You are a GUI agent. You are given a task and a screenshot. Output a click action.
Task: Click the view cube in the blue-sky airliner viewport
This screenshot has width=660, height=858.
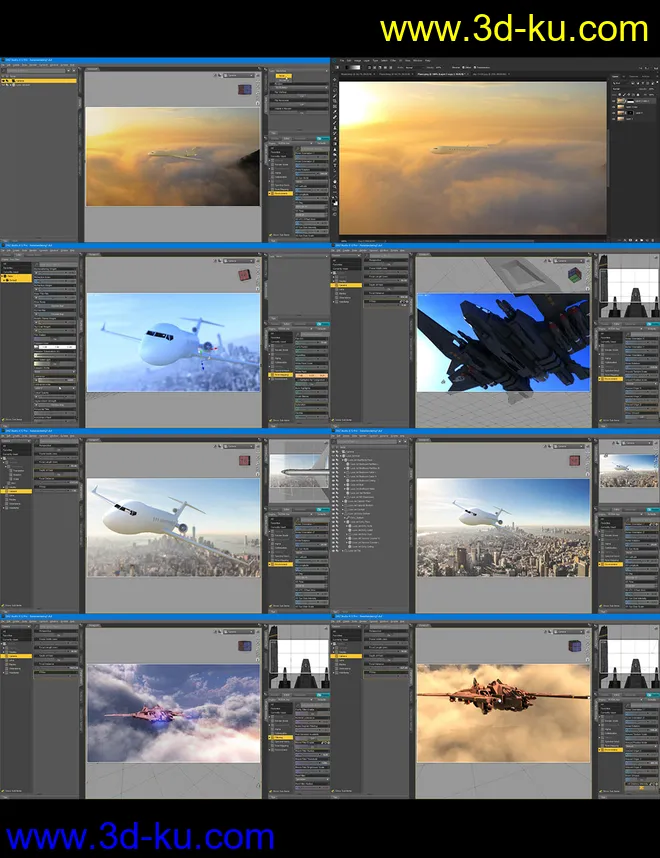(x=244, y=275)
